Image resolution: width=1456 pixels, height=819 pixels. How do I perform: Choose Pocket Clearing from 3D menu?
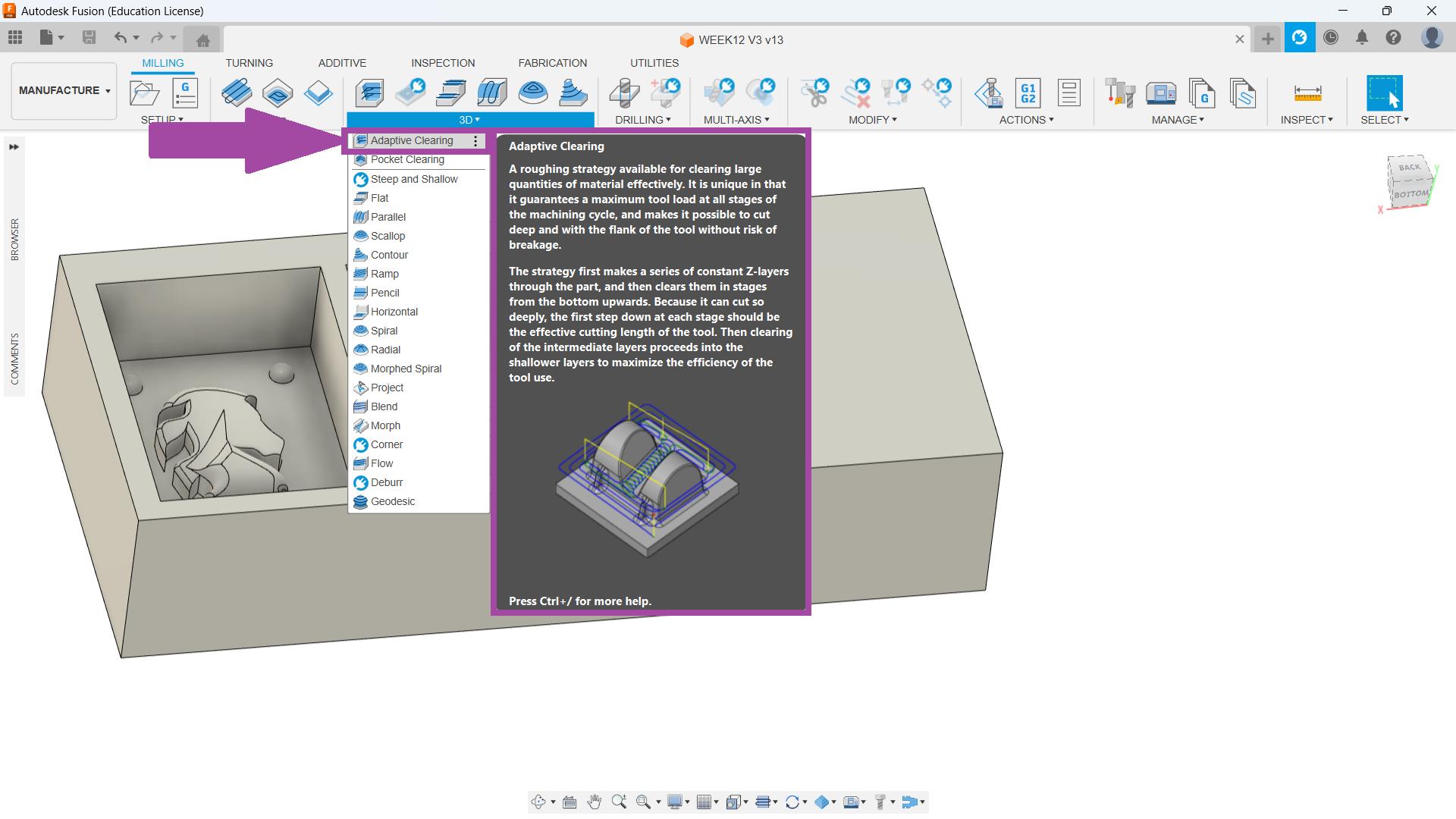point(407,159)
